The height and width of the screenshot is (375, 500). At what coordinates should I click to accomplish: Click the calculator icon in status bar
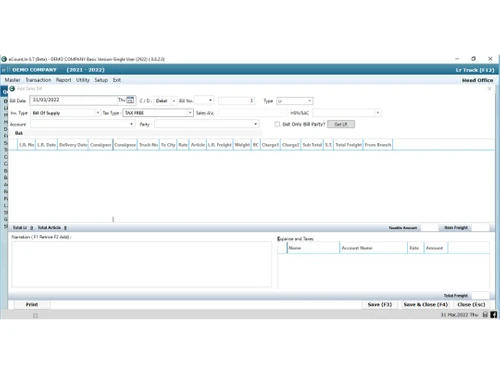[485, 315]
